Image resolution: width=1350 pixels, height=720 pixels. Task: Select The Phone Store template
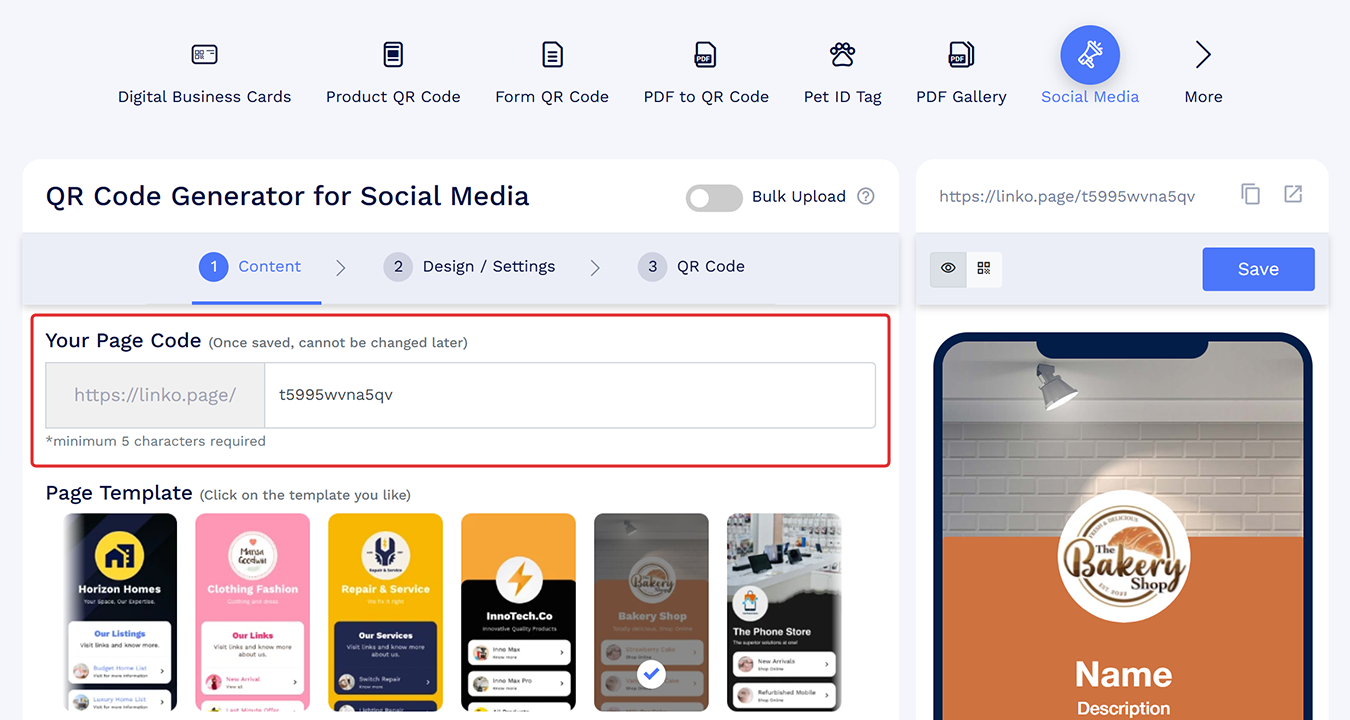[x=784, y=612]
